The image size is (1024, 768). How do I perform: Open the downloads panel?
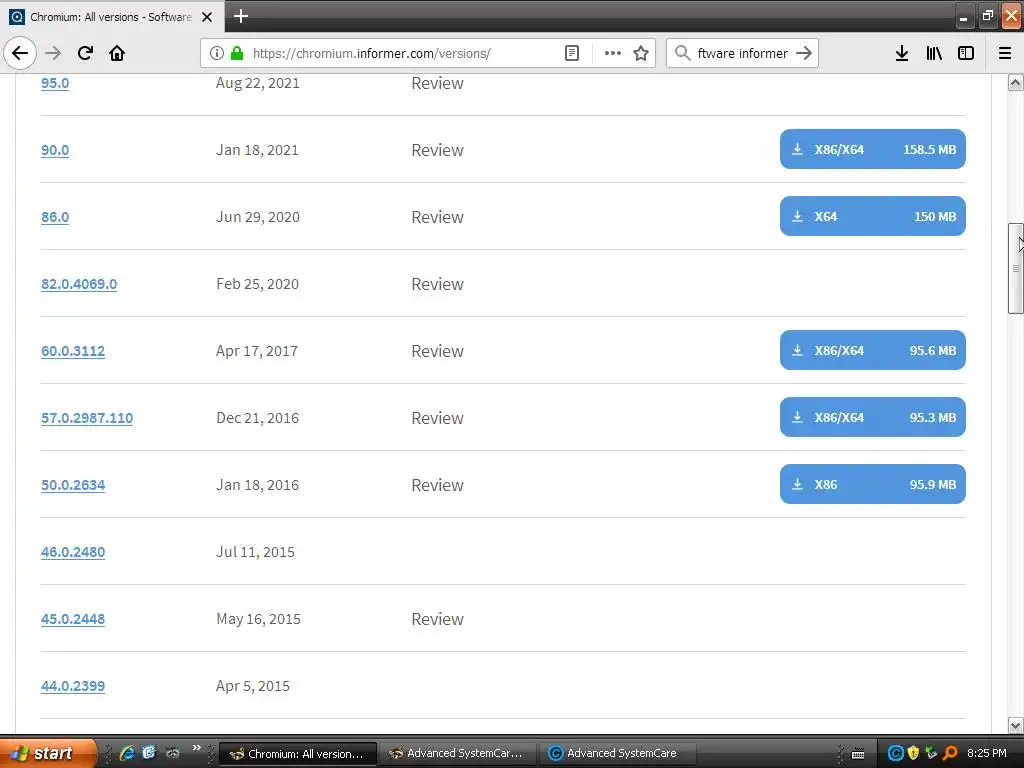pyautogui.click(x=902, y=53)
